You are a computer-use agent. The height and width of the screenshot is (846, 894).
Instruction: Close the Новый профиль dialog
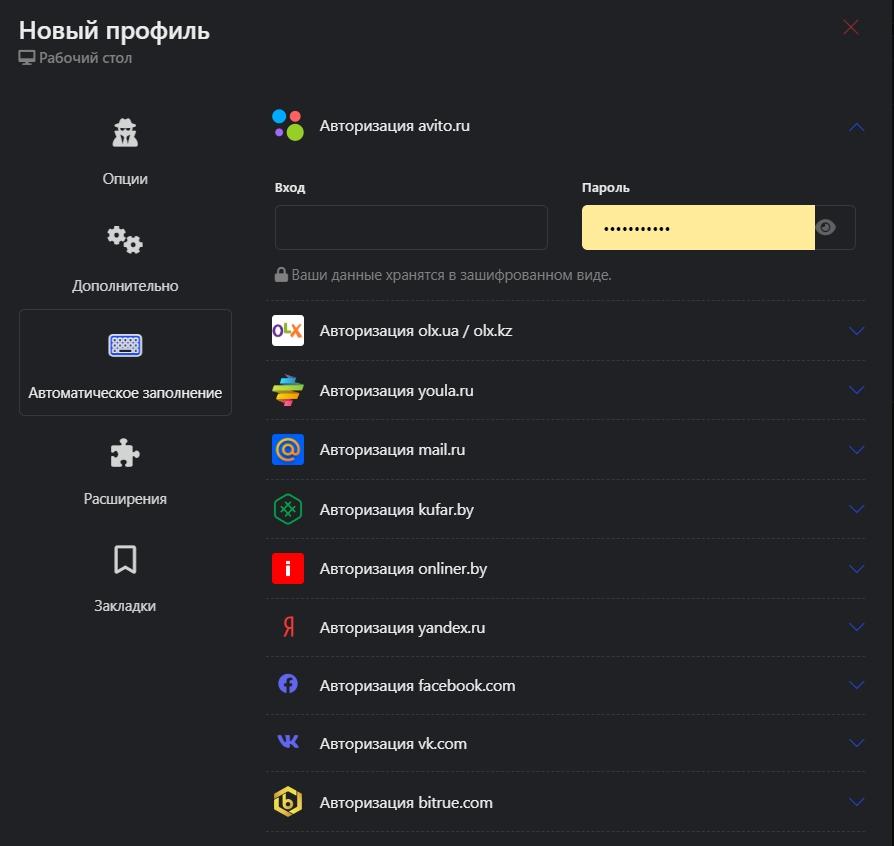click(x=851, y=27)
